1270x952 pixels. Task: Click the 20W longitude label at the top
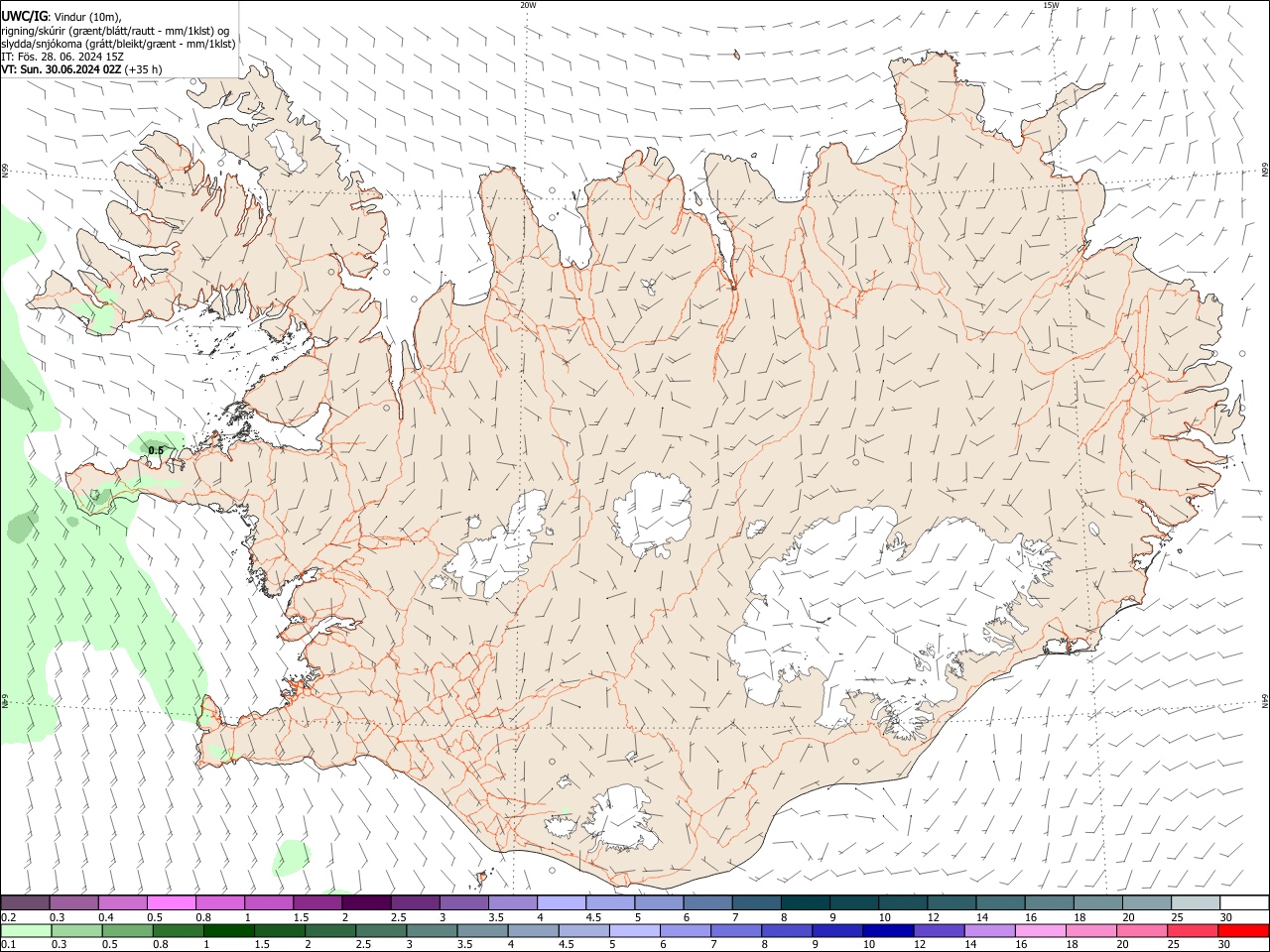click(x=528, y=5)
